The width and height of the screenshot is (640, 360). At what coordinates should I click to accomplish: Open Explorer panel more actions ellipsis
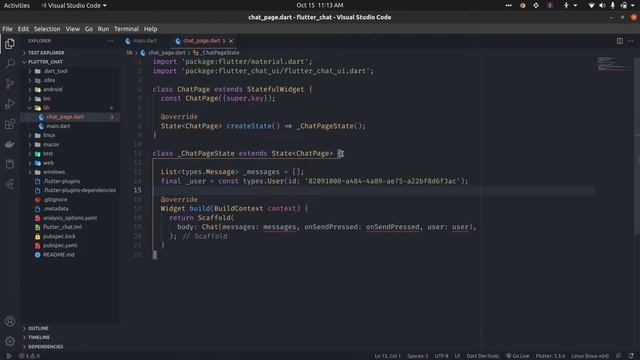coord(111,41)
